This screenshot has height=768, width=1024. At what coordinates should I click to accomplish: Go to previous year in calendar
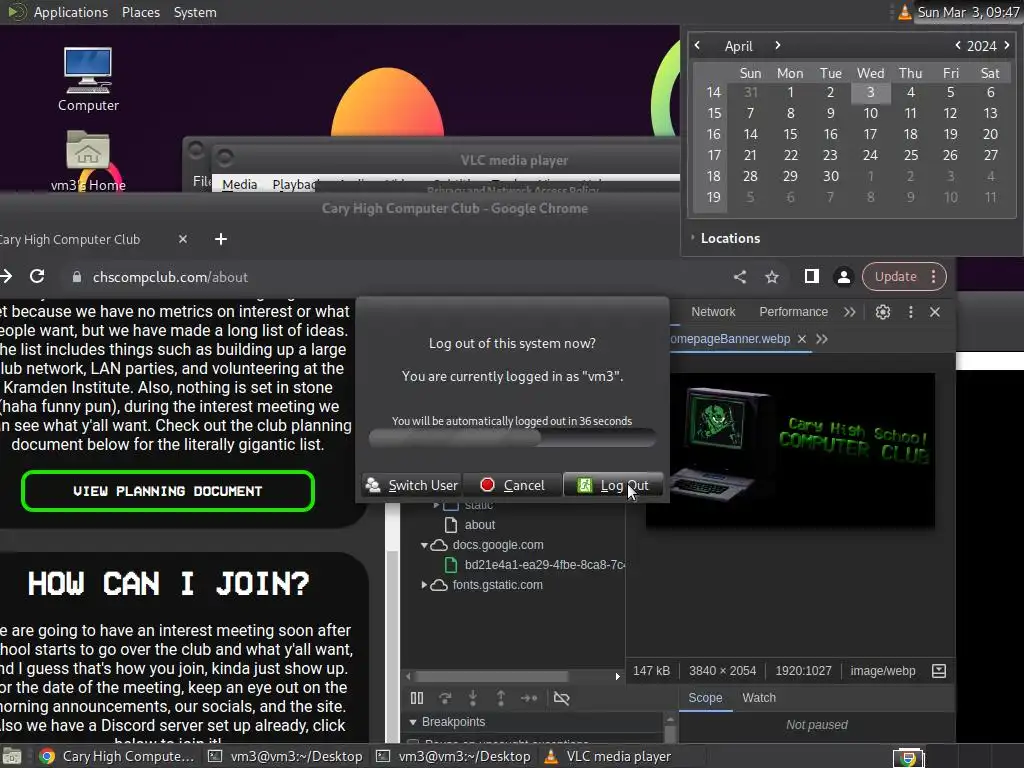957,45
